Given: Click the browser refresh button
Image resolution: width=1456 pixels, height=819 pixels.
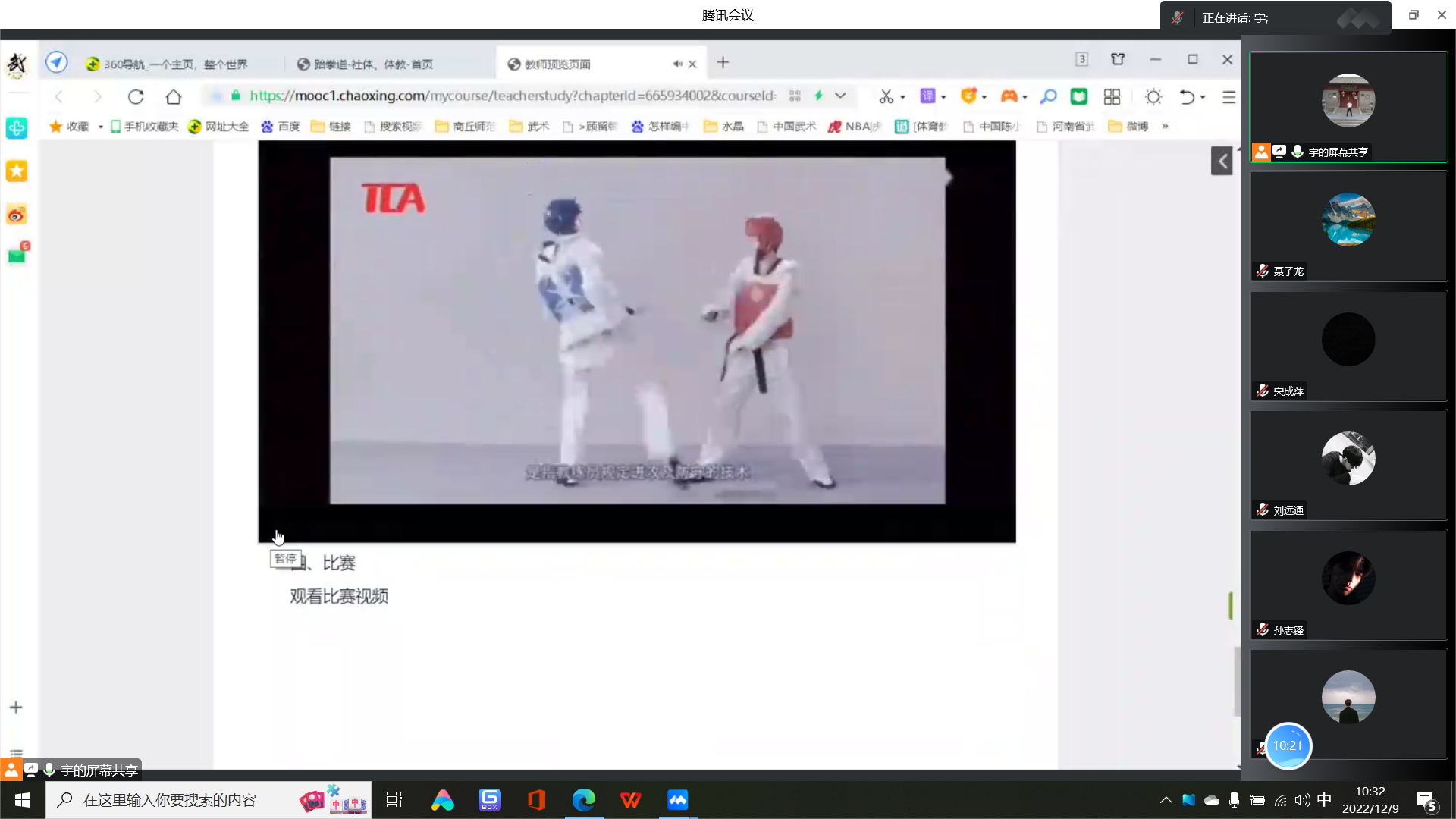Looking at the screenshot, I should 136,96.
